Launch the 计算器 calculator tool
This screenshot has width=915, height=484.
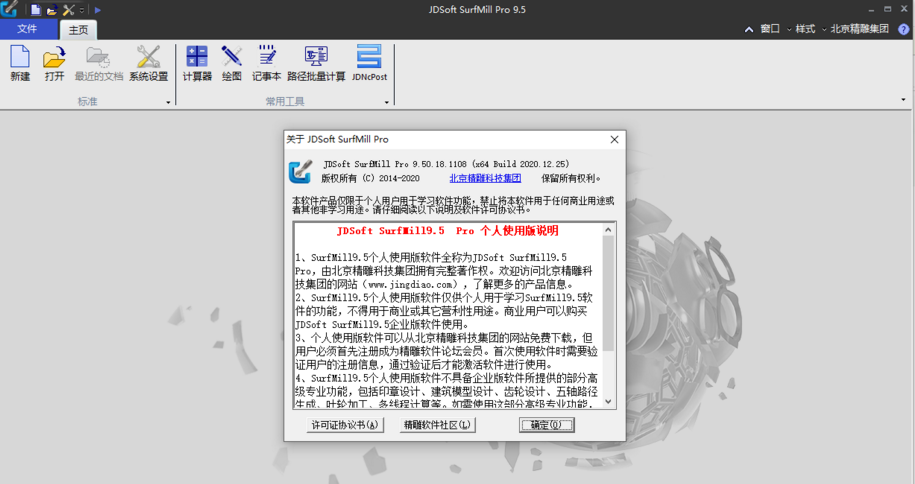[197, 64]
